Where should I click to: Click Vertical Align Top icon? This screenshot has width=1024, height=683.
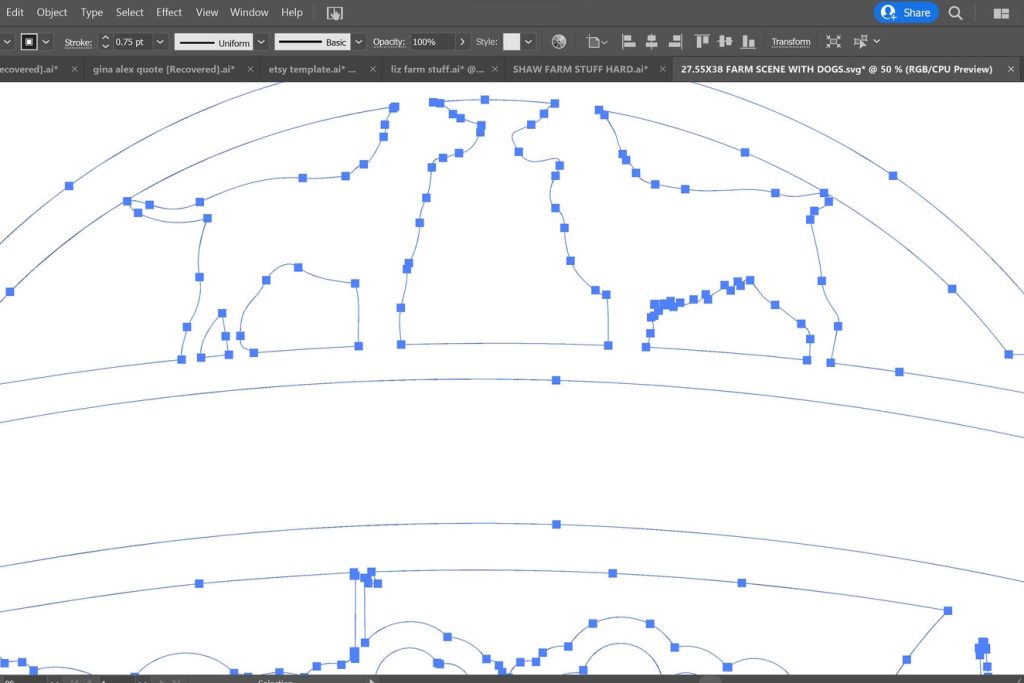pos(702,42)
